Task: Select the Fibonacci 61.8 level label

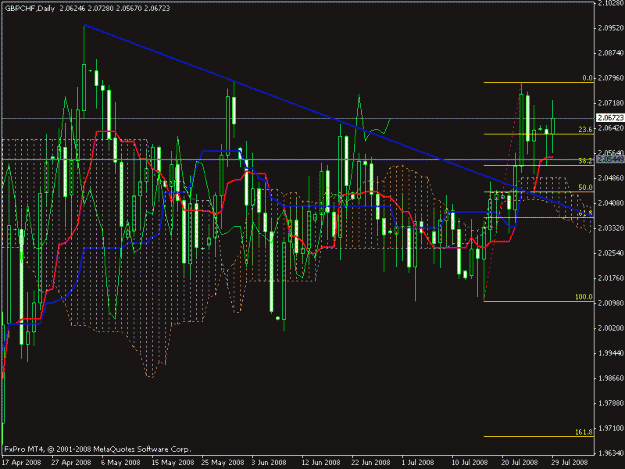Action: [x=585, y=213]
